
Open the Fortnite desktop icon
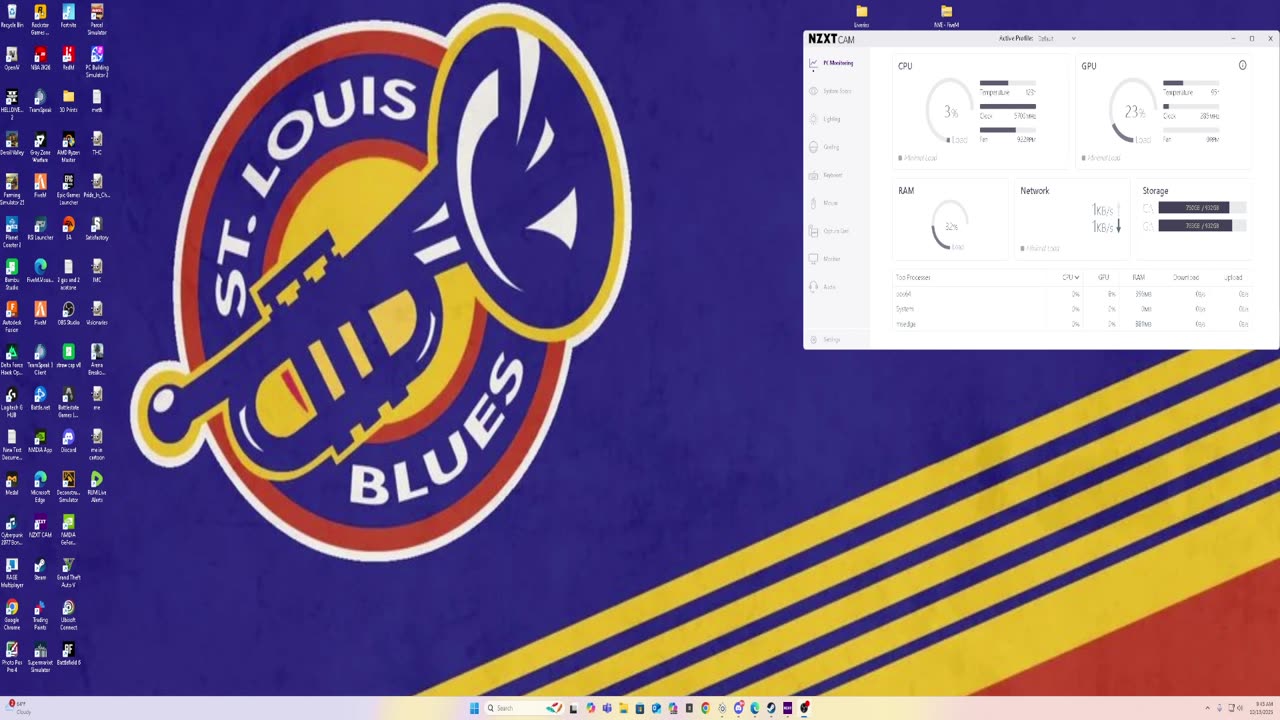[x=68, y=16]
